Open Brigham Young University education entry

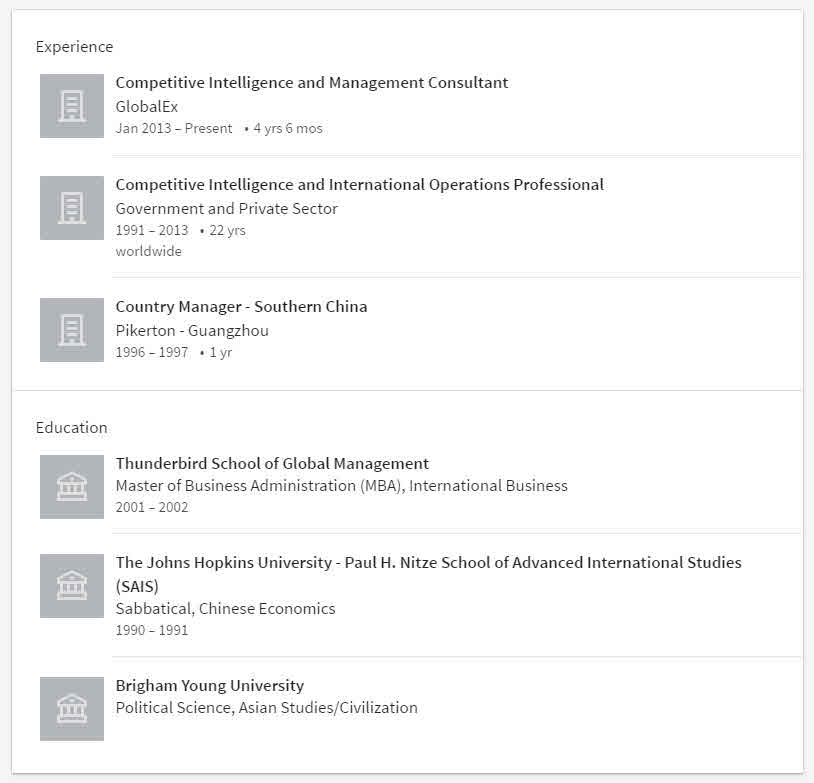pos(210,685)
